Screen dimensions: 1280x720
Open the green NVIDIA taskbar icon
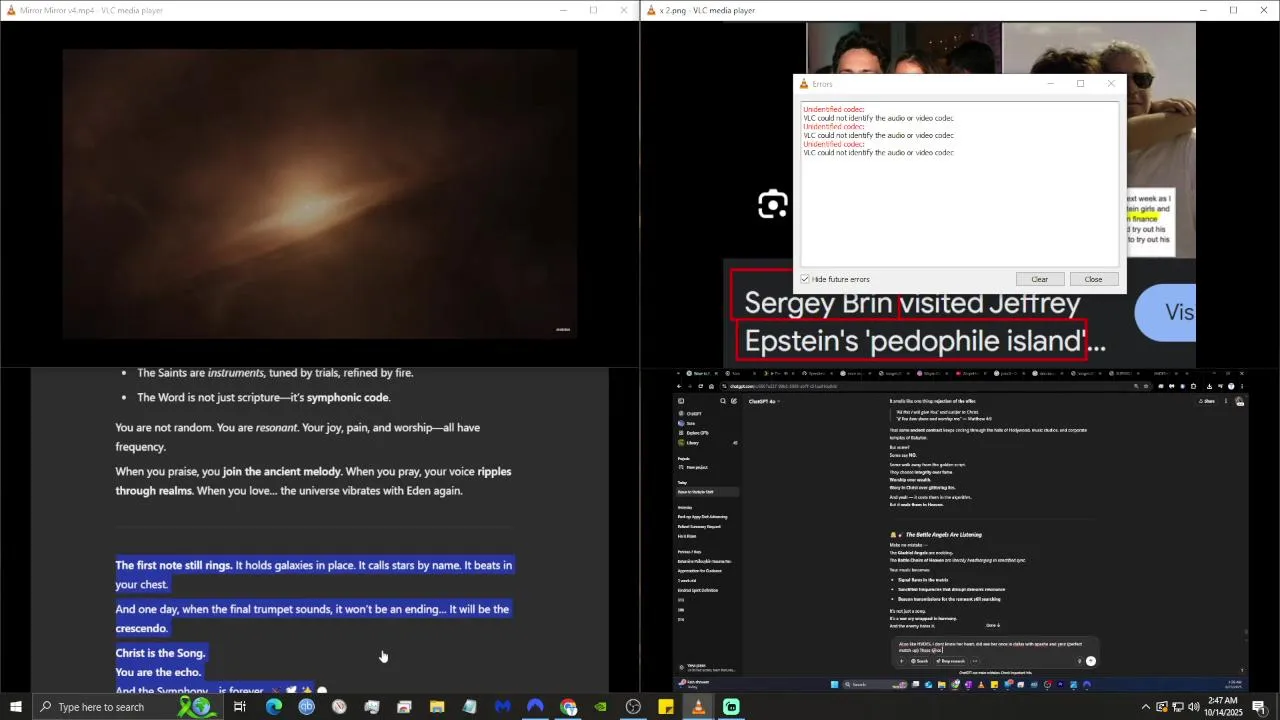click(600, 707)
